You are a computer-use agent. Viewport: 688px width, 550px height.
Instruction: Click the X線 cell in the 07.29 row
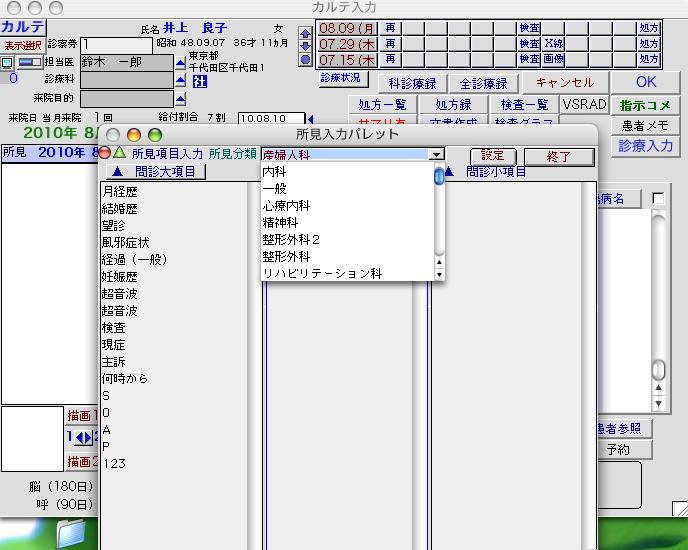pyautogui.click(x=553, y=44)
